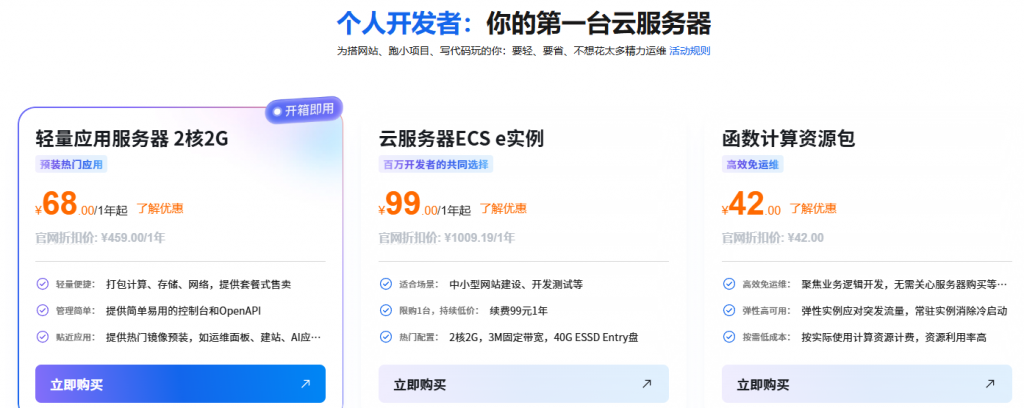Click the check icon beside 管理简单
The height and width of the screenshot is (408, 1024).
click(x=42, y=310)
